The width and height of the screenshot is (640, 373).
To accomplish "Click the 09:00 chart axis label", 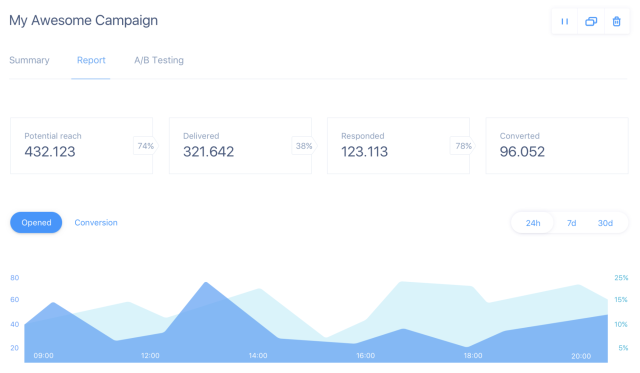I will 43,355.
